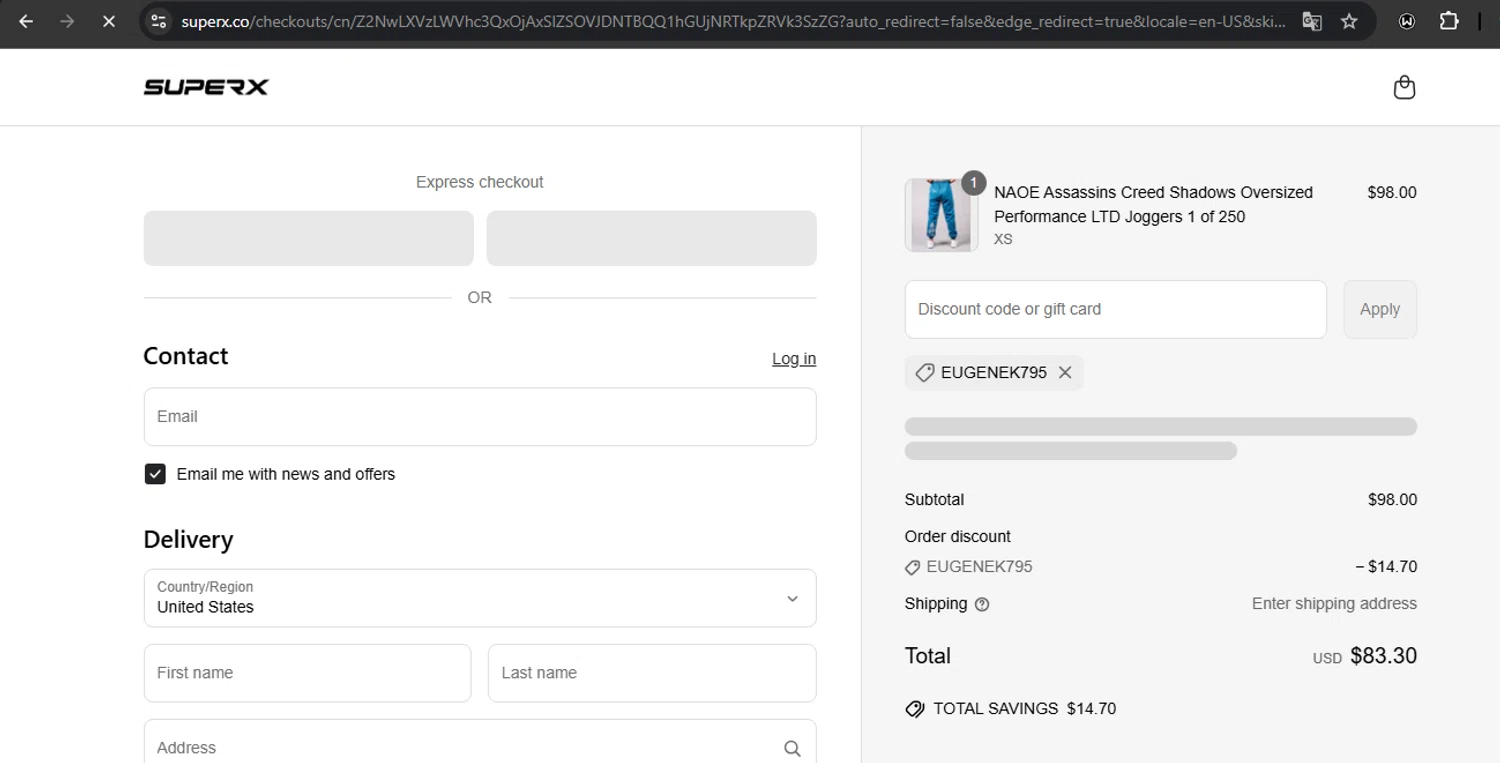Click NAOE Assassins Creed Shadows product name
Screen dimensions: 1500x763
pyautogui.click(x=1153, y=204)
